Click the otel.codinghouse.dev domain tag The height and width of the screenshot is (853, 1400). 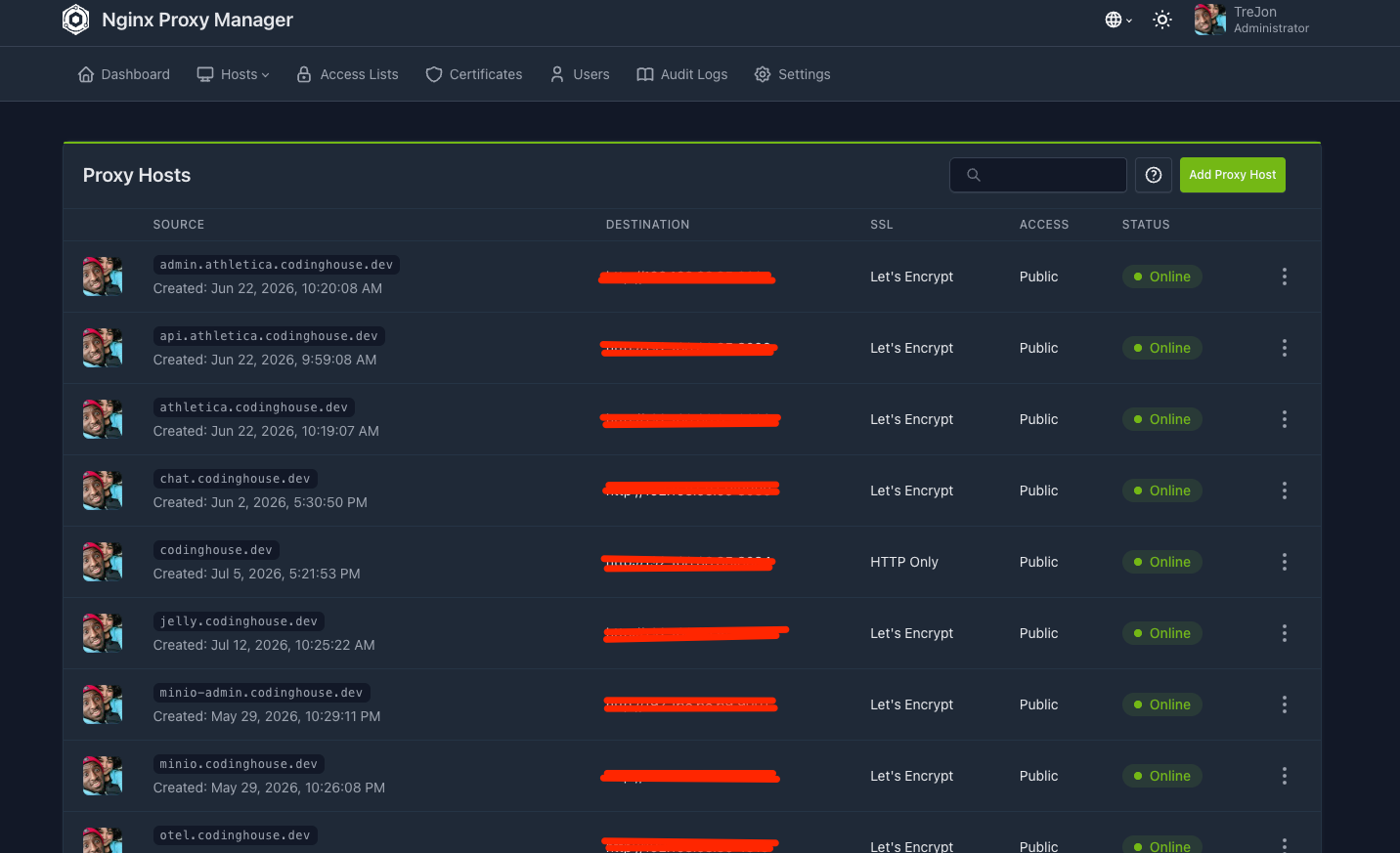(236, 835)
